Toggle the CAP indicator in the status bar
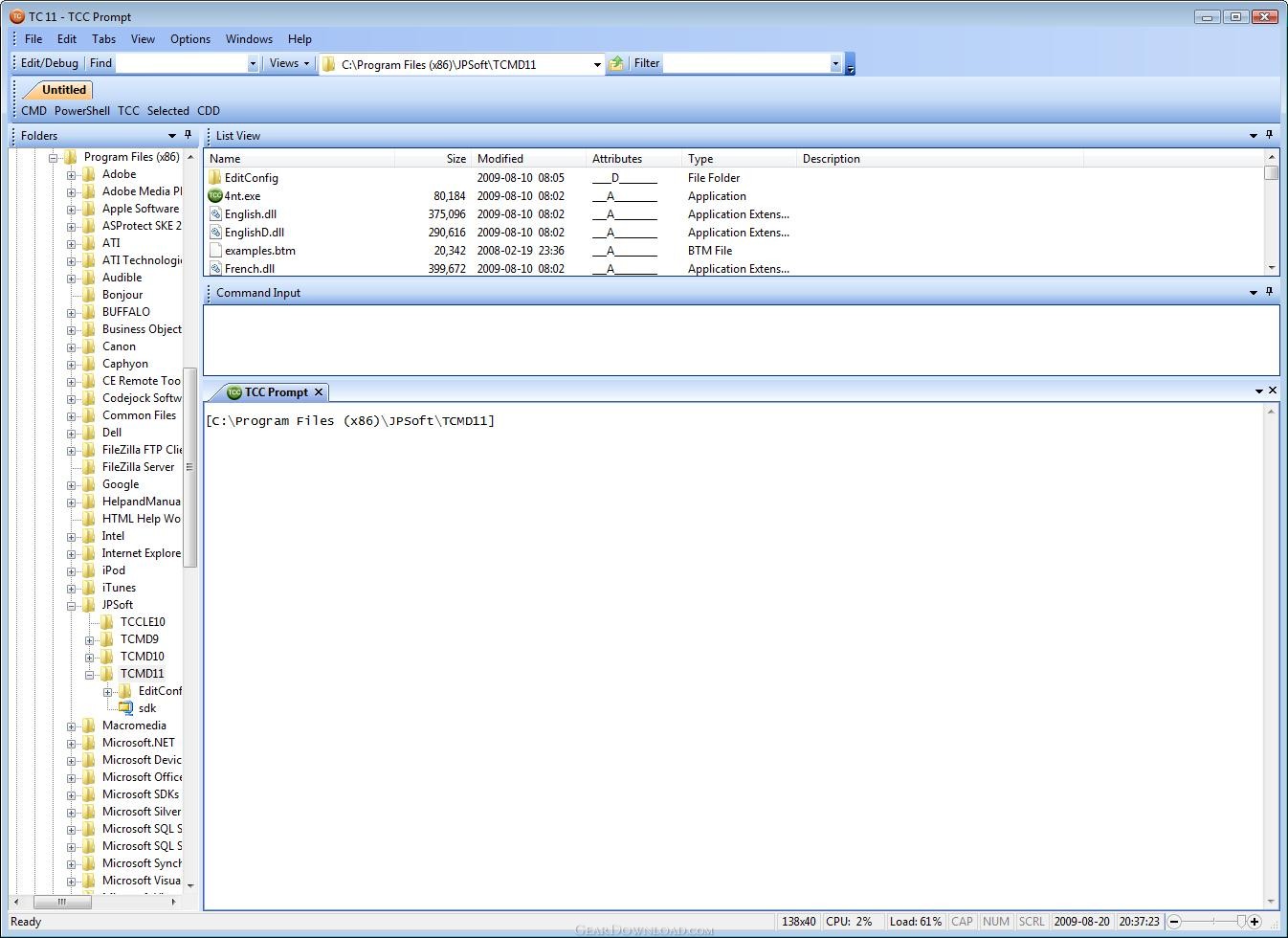The width and height of the screenshot is (1288, 938). pos(962,922)
